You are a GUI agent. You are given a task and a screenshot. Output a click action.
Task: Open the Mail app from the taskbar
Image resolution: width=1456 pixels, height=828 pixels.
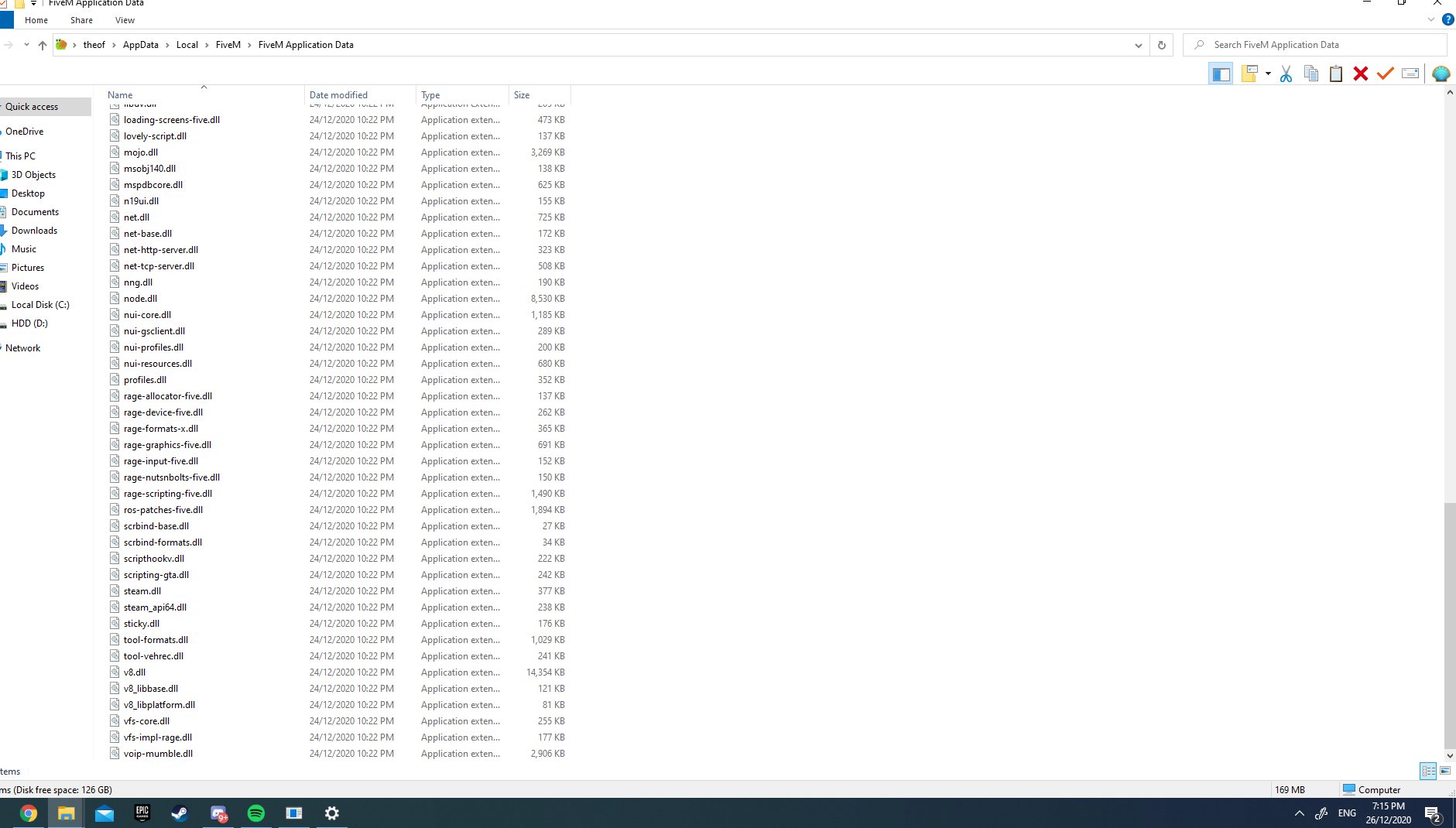coord(104,813)
